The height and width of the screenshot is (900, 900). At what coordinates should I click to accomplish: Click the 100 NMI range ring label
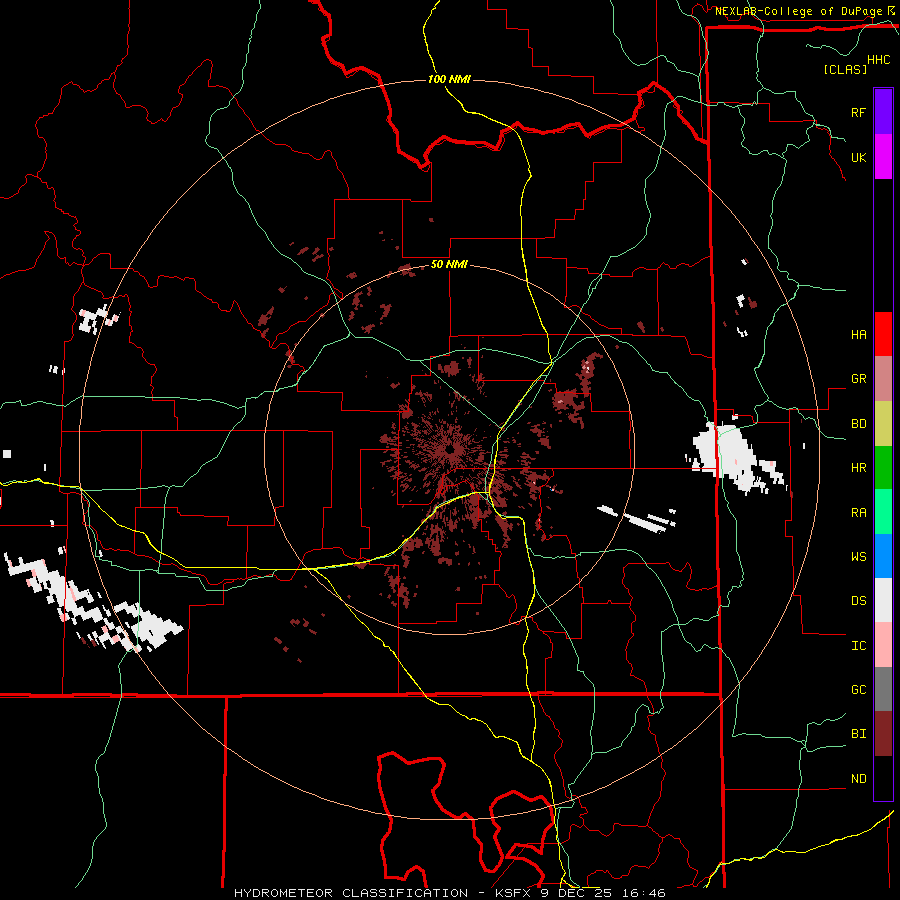tap(449, 79)
